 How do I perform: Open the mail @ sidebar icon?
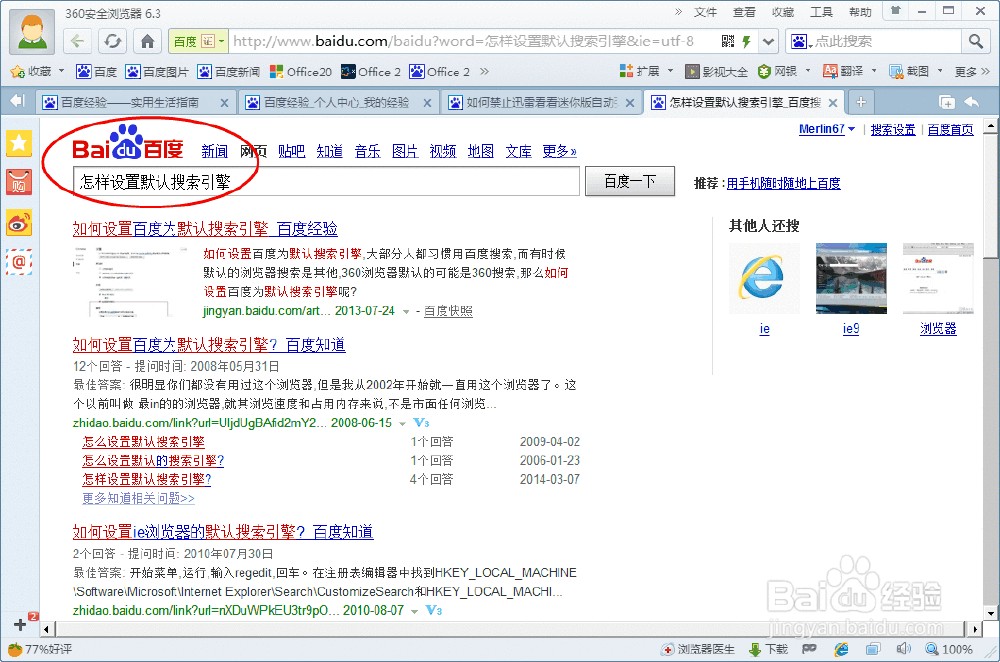click(19, 261)
